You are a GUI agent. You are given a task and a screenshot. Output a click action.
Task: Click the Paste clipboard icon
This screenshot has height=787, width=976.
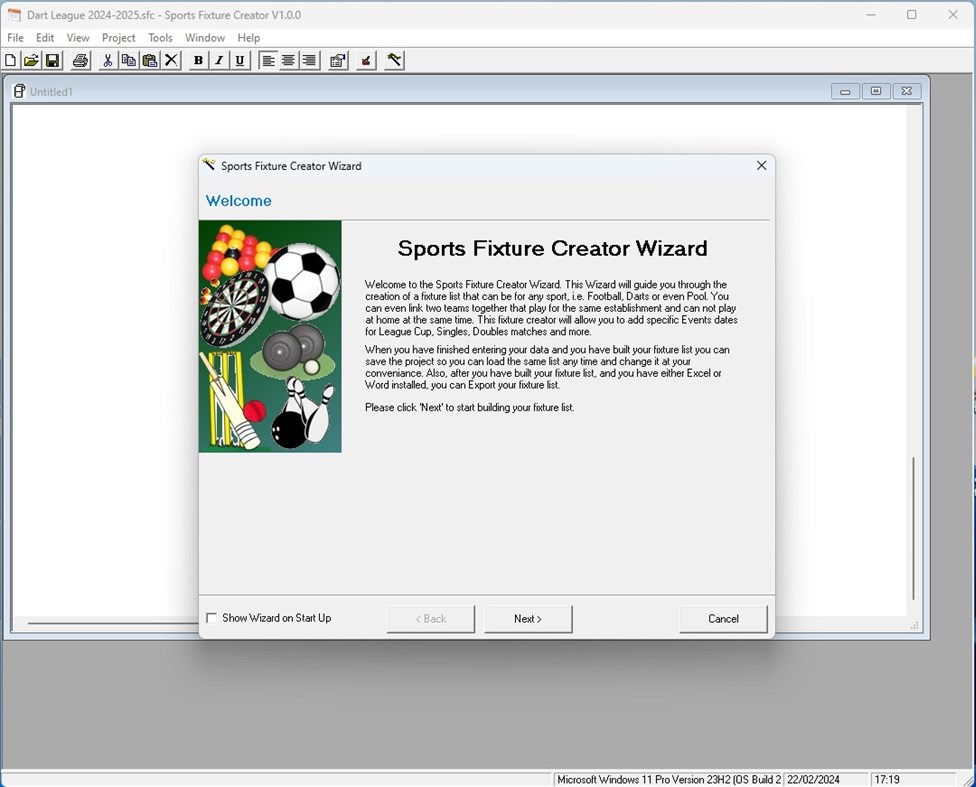149,60
